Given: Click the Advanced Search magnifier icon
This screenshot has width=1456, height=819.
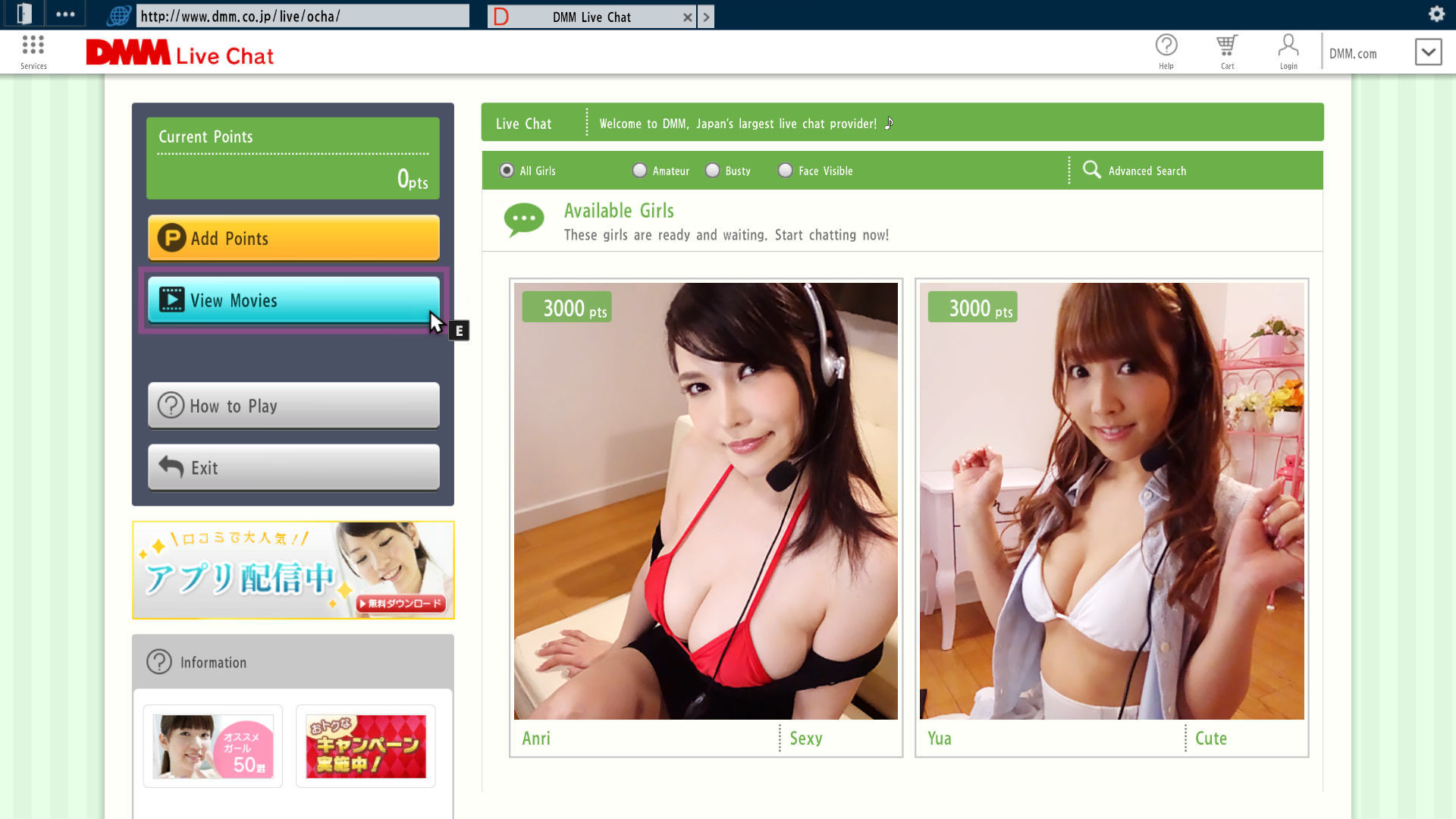Looking at the screenshot, I should (x=1091, y=169).
